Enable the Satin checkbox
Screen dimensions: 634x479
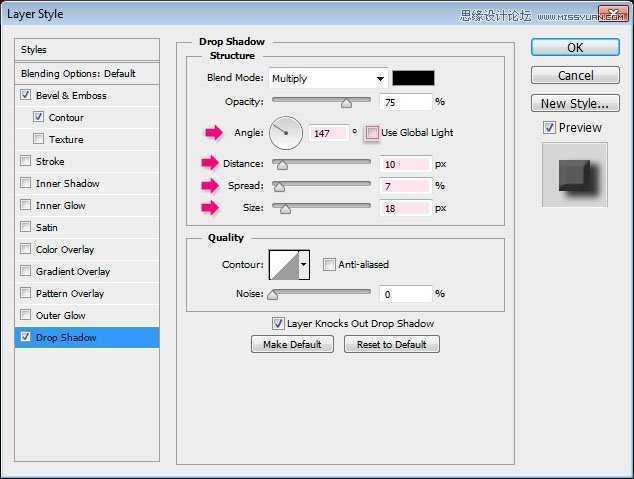[25, 227]
